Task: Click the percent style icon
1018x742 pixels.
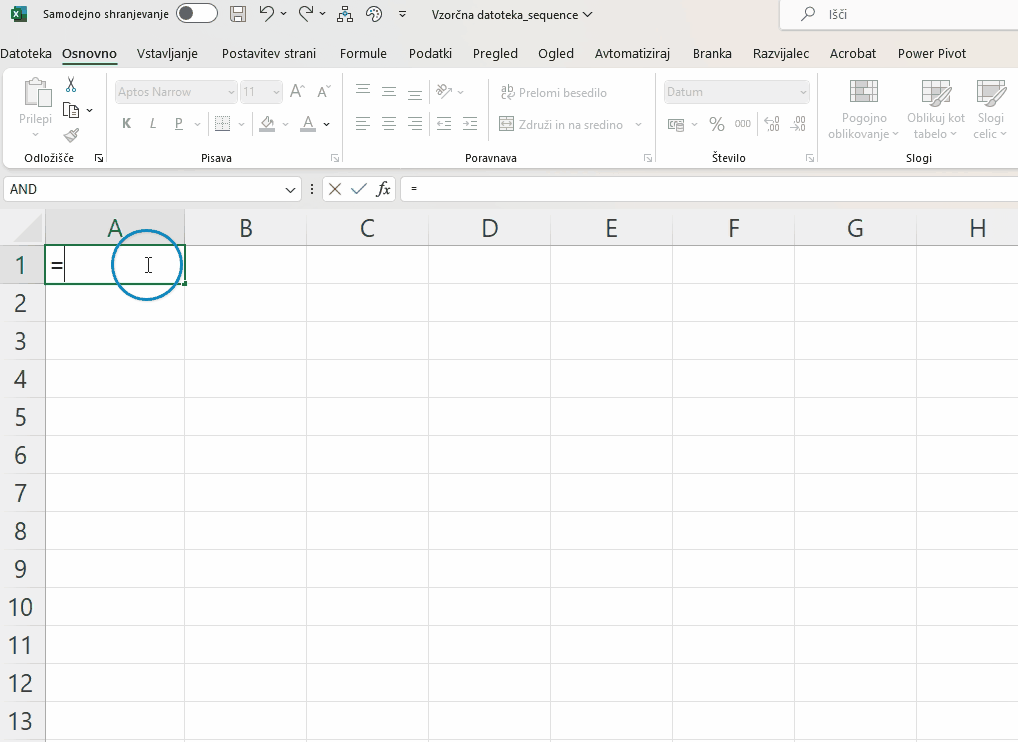Action: (x=716, y=124)
